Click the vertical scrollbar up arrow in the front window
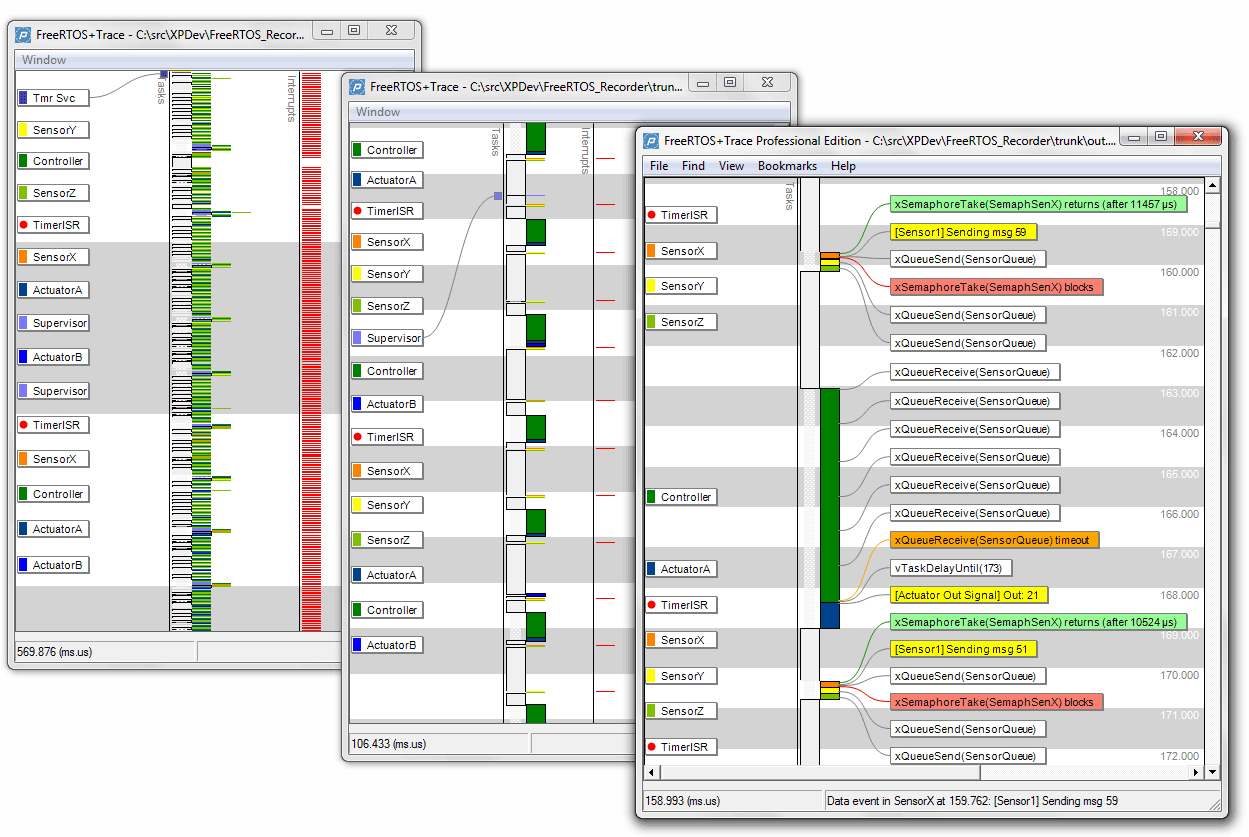The height and width of the screenshot is (837, 1249). (1213, 186)
